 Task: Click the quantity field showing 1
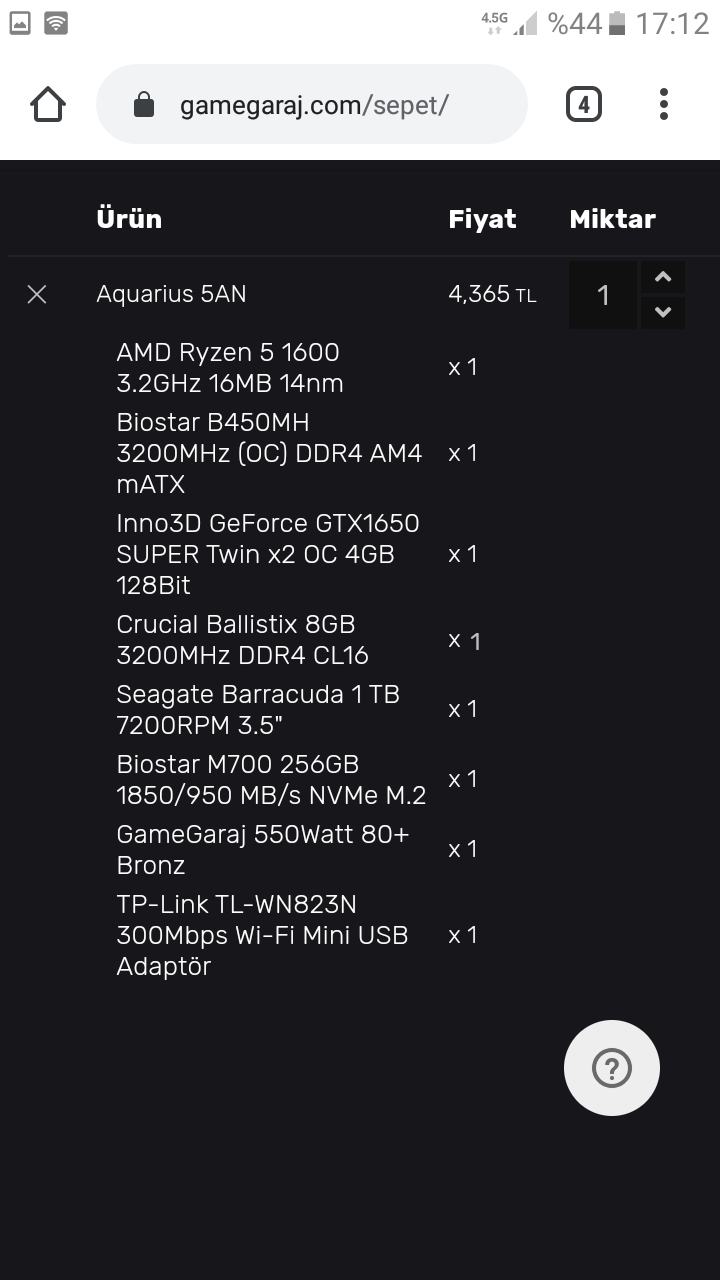[x=603, y=295]
